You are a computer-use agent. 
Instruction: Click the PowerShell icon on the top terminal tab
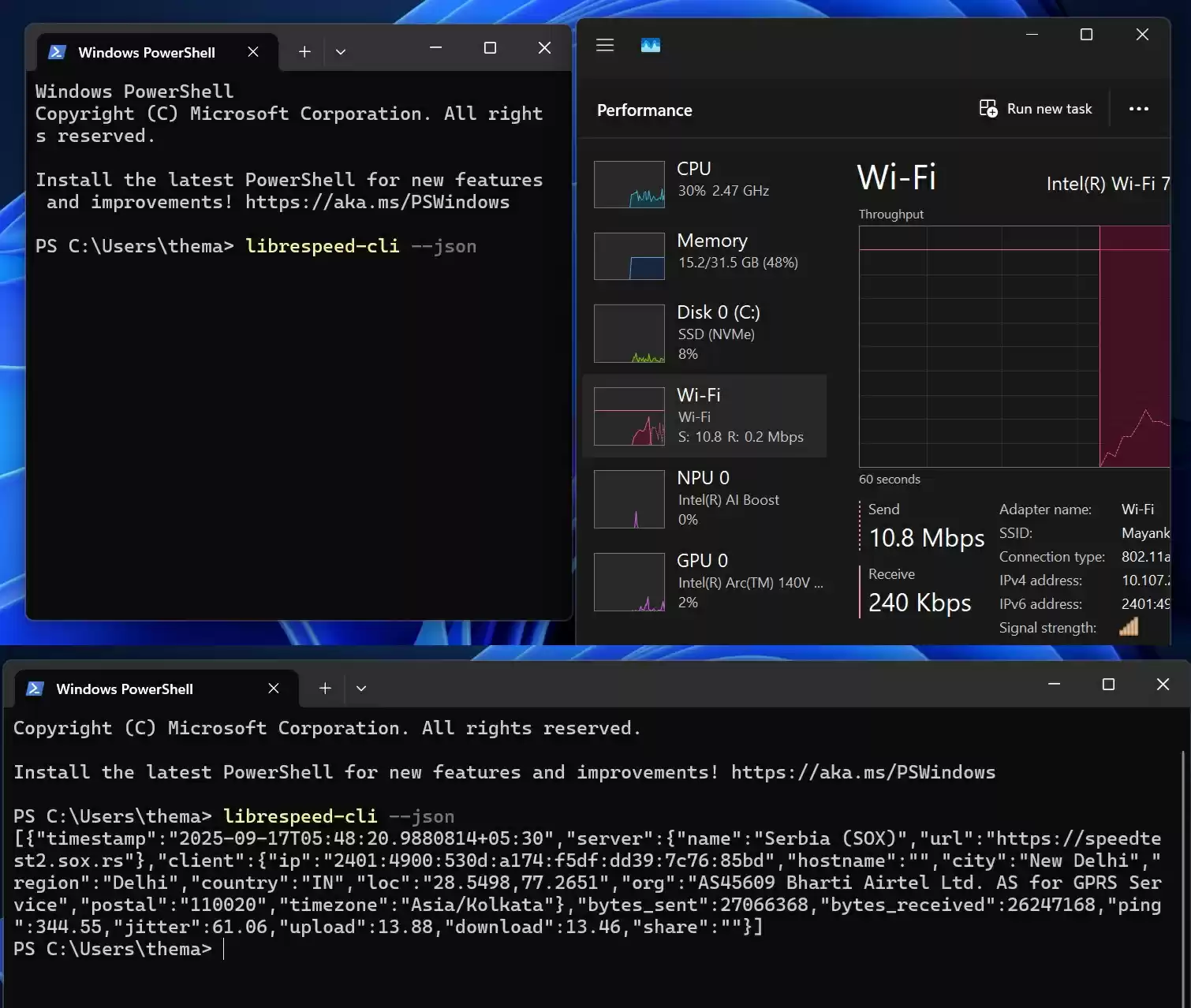[56, 51]
